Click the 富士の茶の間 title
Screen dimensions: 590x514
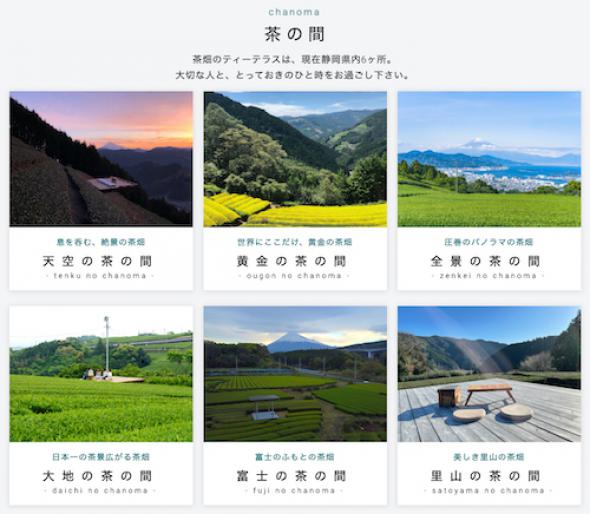[292, 476]
